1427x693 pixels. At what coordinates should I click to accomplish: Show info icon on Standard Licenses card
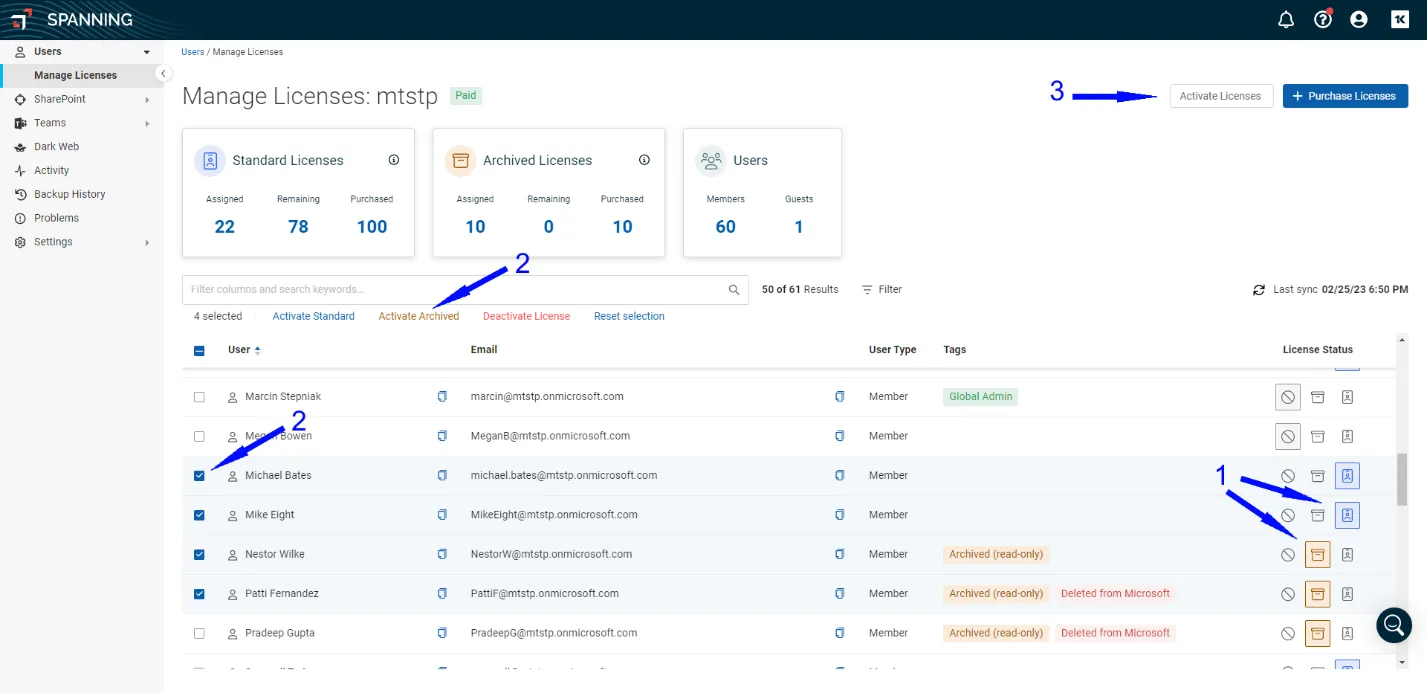pos(394,160)
